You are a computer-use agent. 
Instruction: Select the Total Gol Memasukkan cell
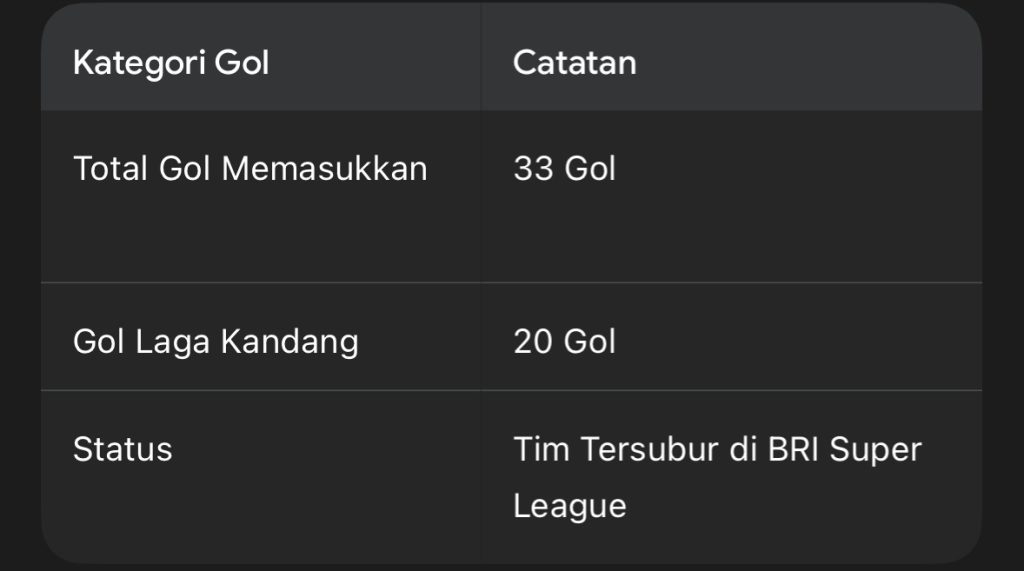pos(250,169)
